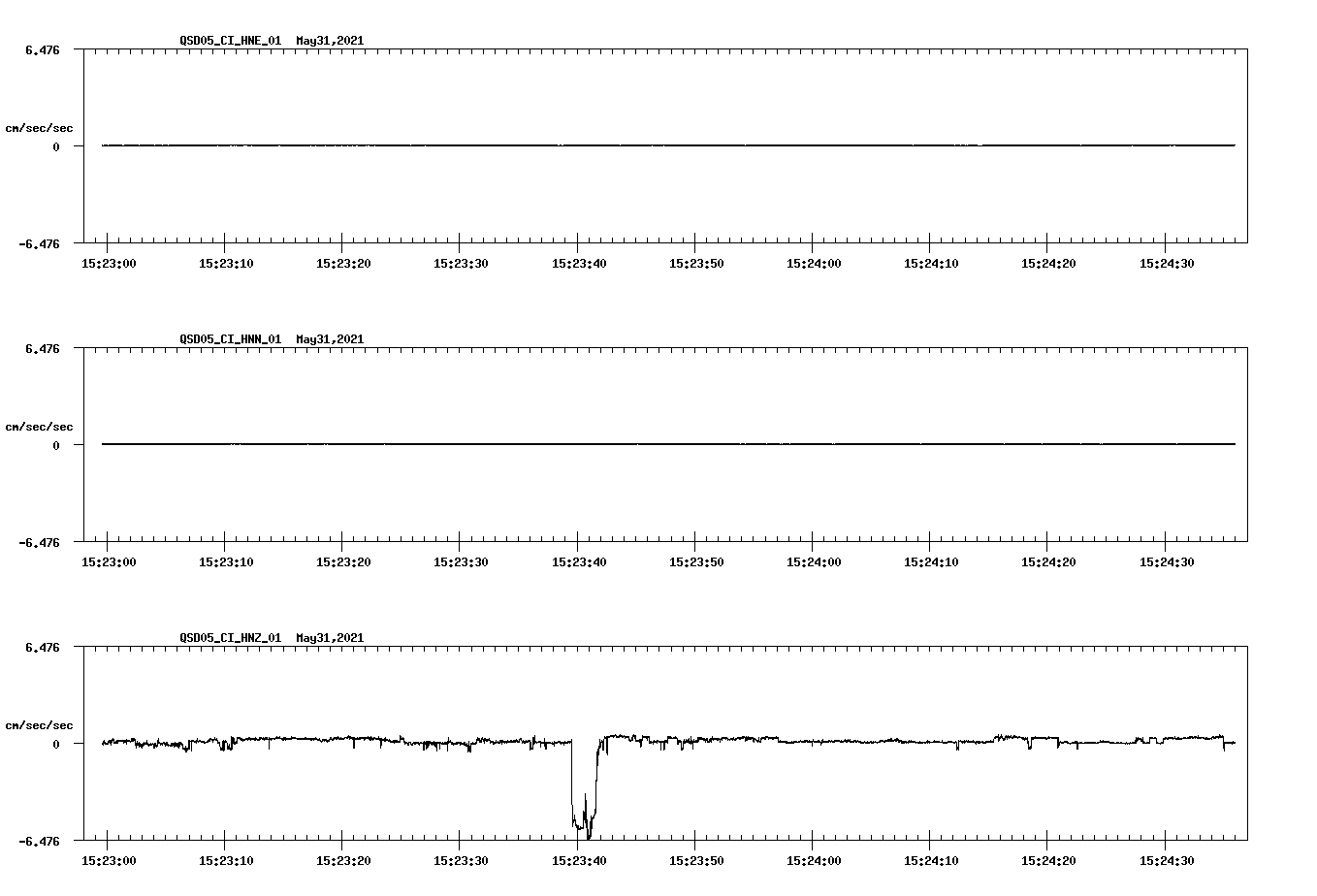Click the QSD05_CI_HNZ_01 plot title
Viewport: 1317px width, 896px height.
tap(272, 638)
